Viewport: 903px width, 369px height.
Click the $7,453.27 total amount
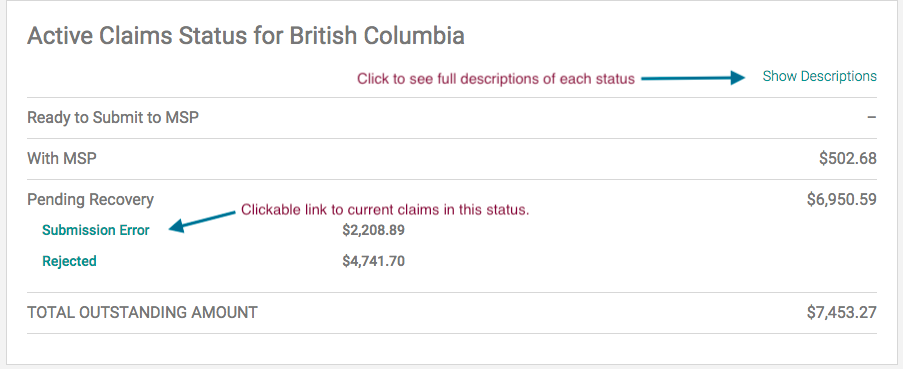pos(842,313)
